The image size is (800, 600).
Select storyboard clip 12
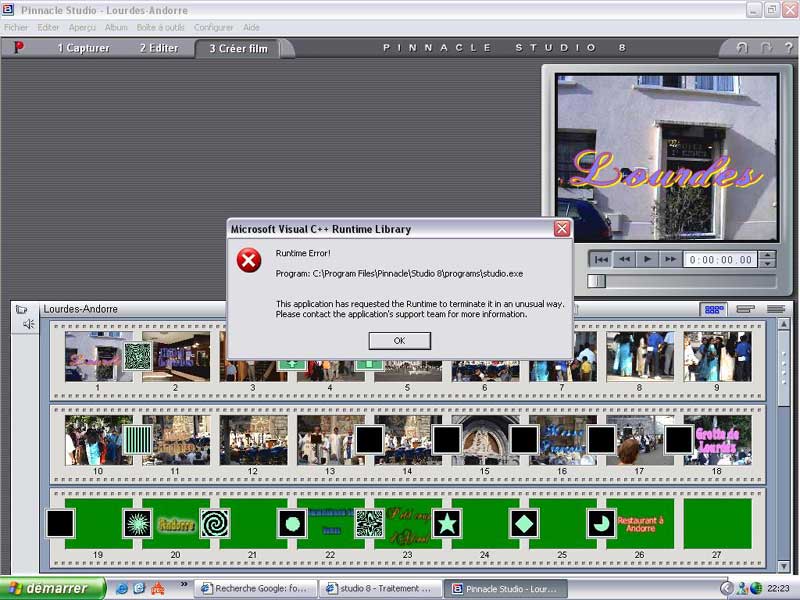point(254,440)
